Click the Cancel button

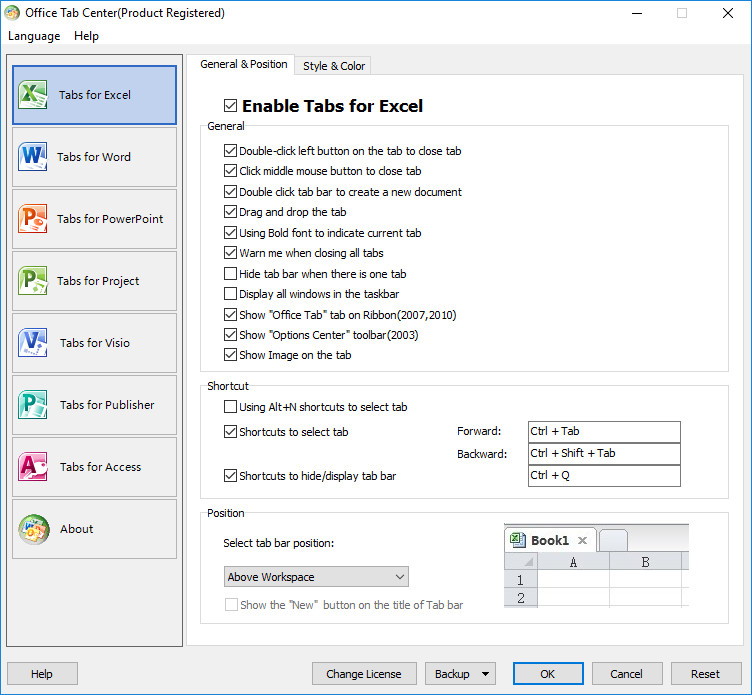coord(627,674)
